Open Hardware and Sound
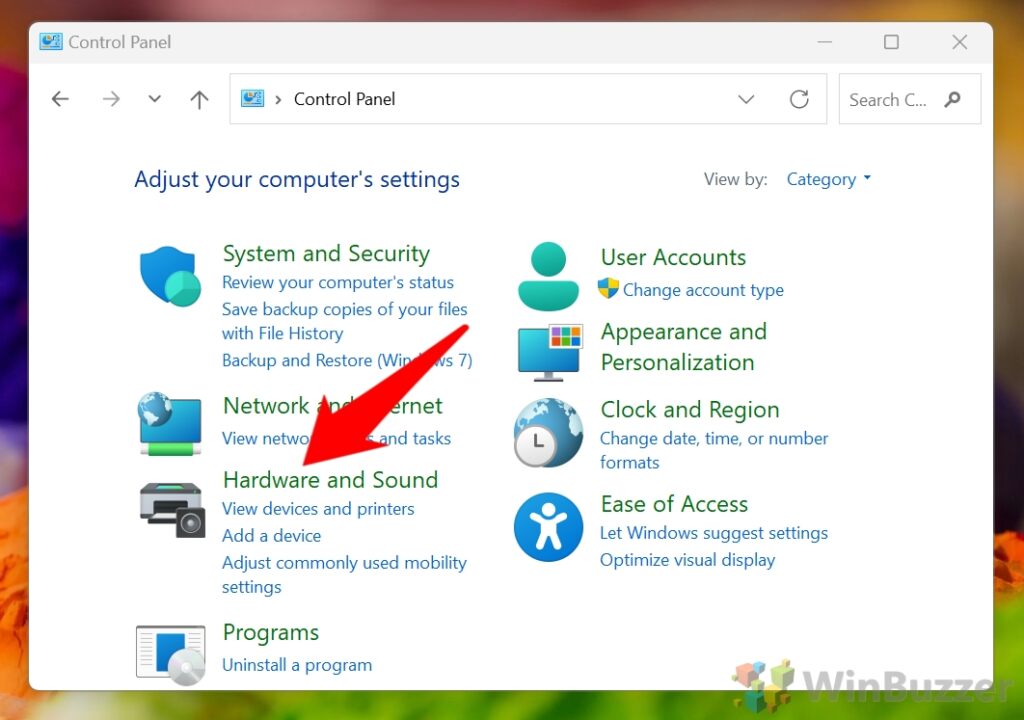 tap(330, 480)
